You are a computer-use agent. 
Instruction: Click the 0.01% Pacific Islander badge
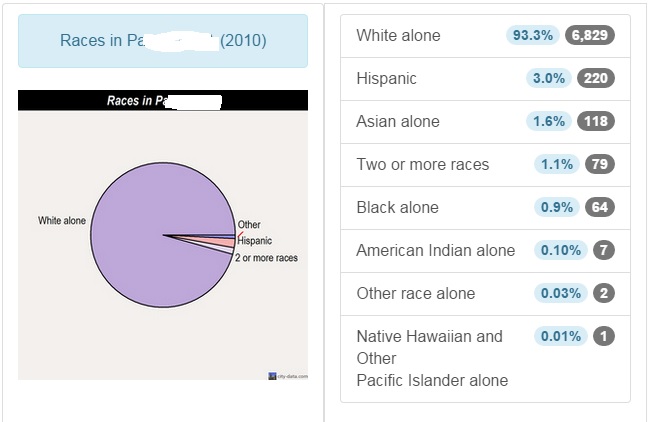click(x=561, y=336)
